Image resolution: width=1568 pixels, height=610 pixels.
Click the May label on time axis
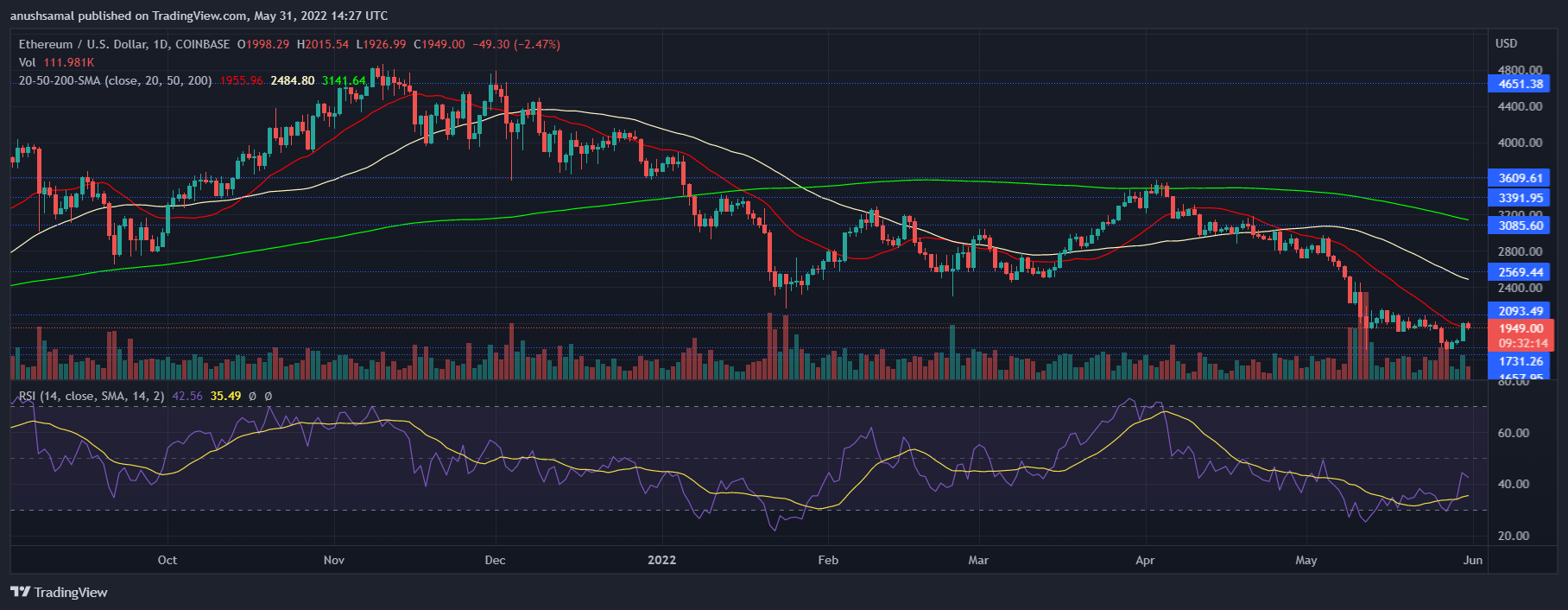coord(1306,560)
